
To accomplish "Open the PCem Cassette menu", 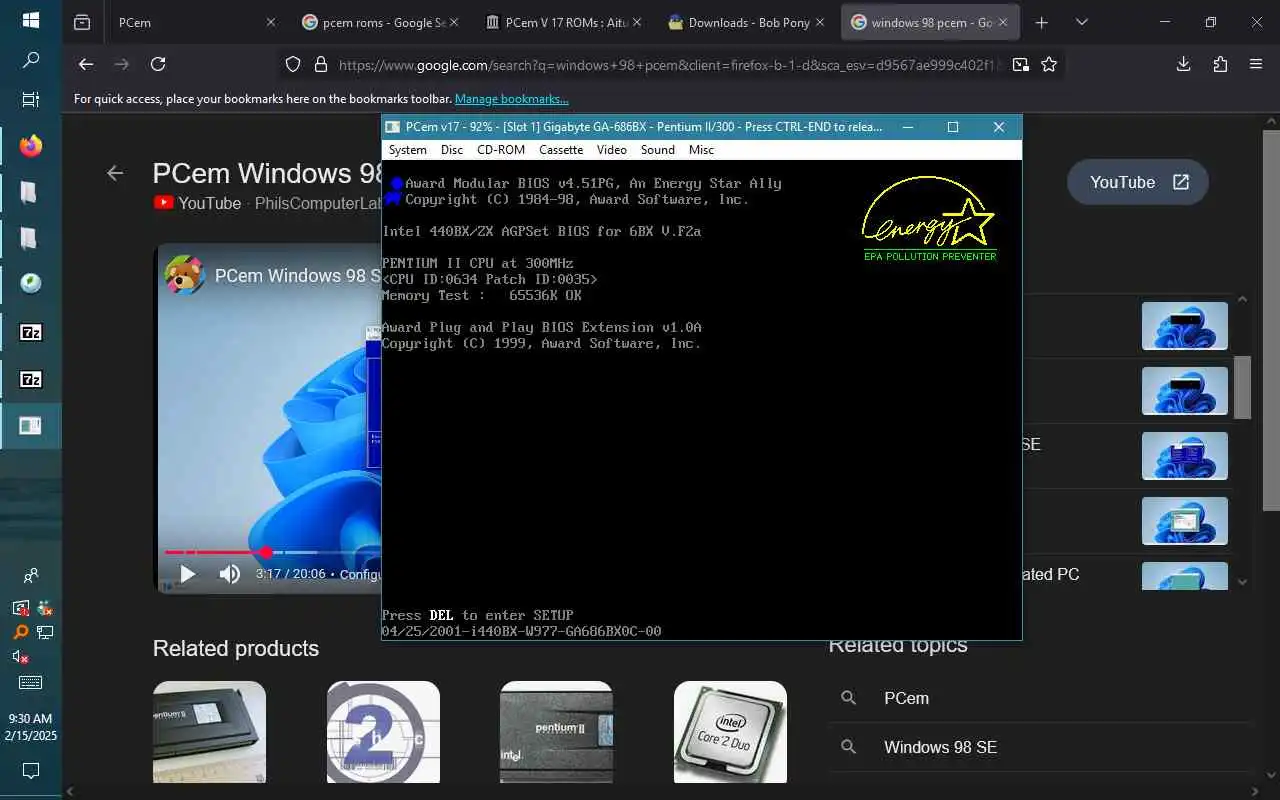I will point(561,150).
